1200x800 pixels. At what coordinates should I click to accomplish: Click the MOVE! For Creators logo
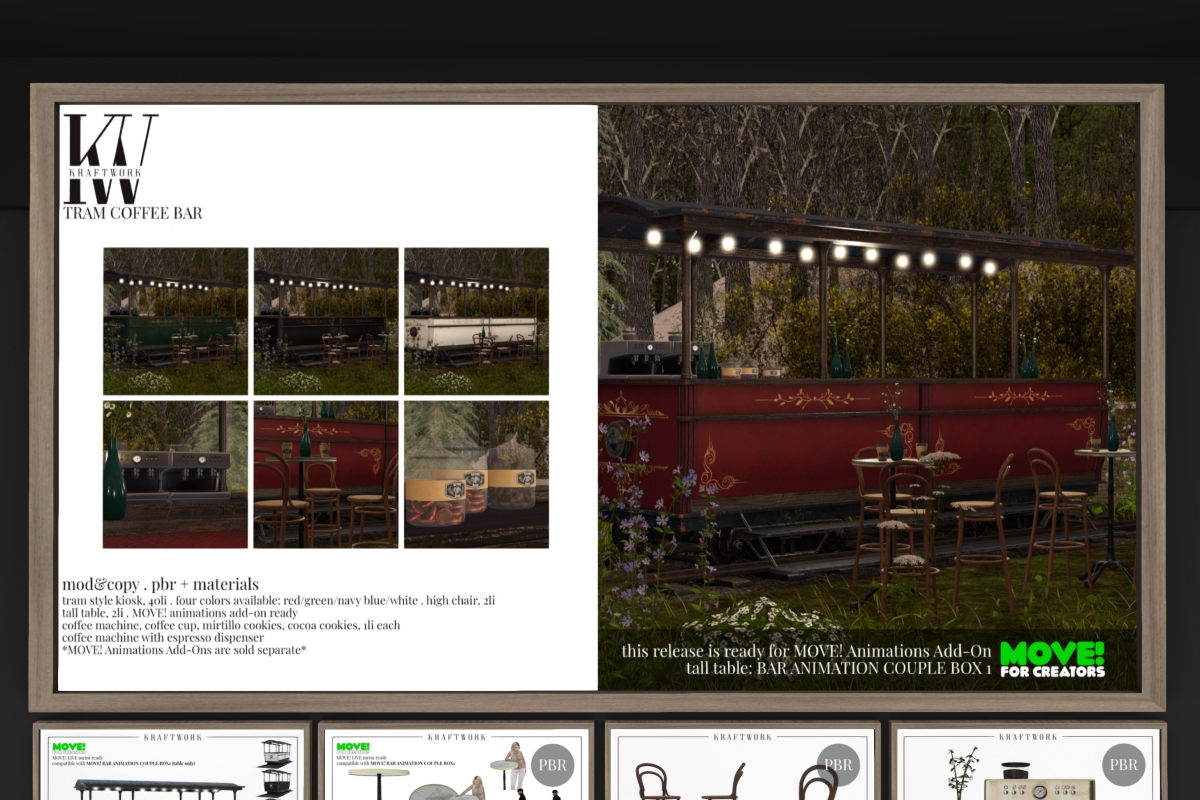(x=1052, y=659)
